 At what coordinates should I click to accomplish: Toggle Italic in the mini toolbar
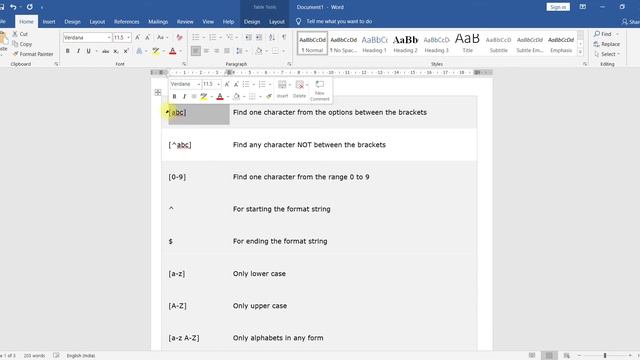tap(184, 96)
